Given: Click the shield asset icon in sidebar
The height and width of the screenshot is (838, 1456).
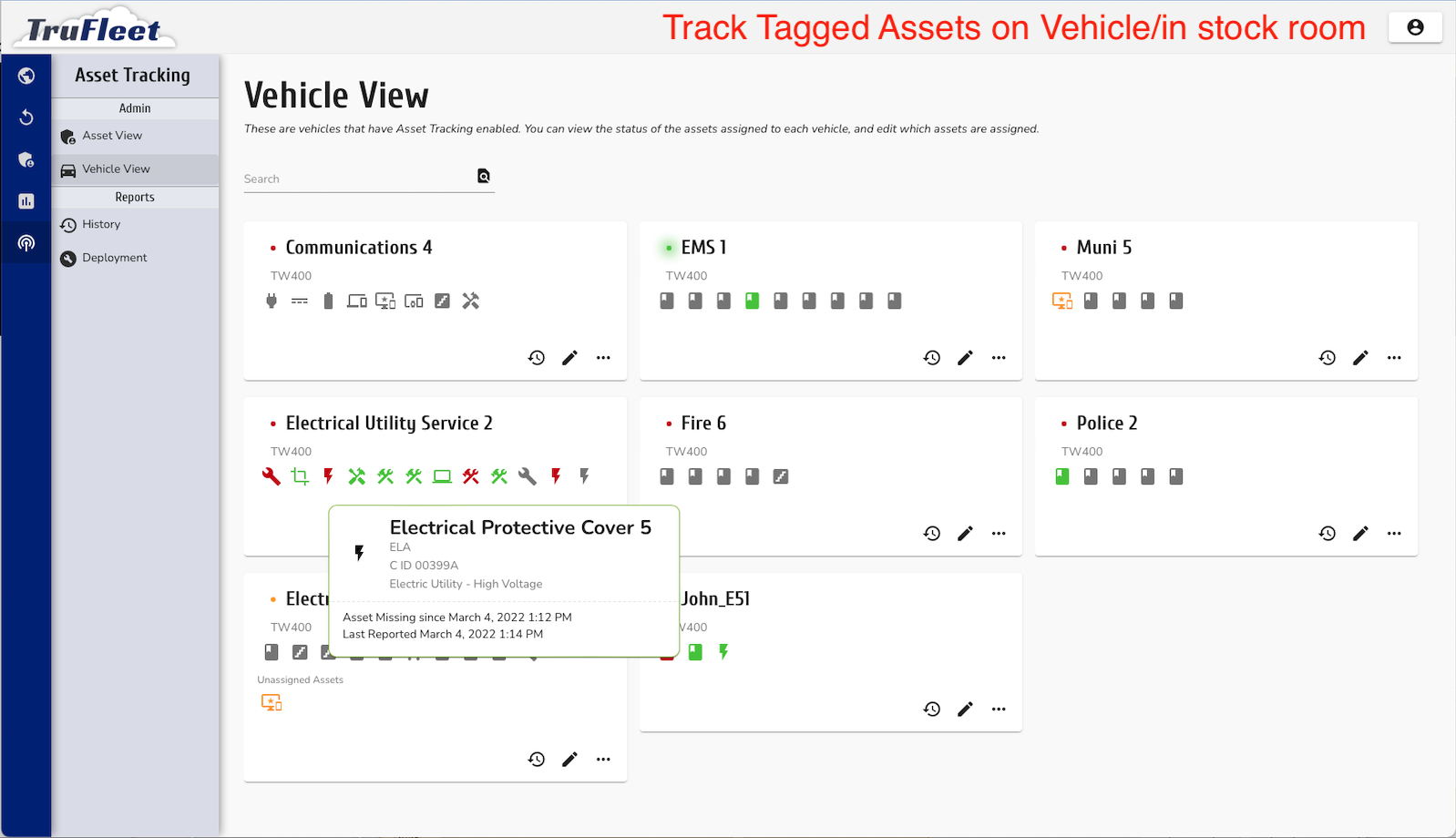Looking at the screenshot, I should tap(26, 159).
